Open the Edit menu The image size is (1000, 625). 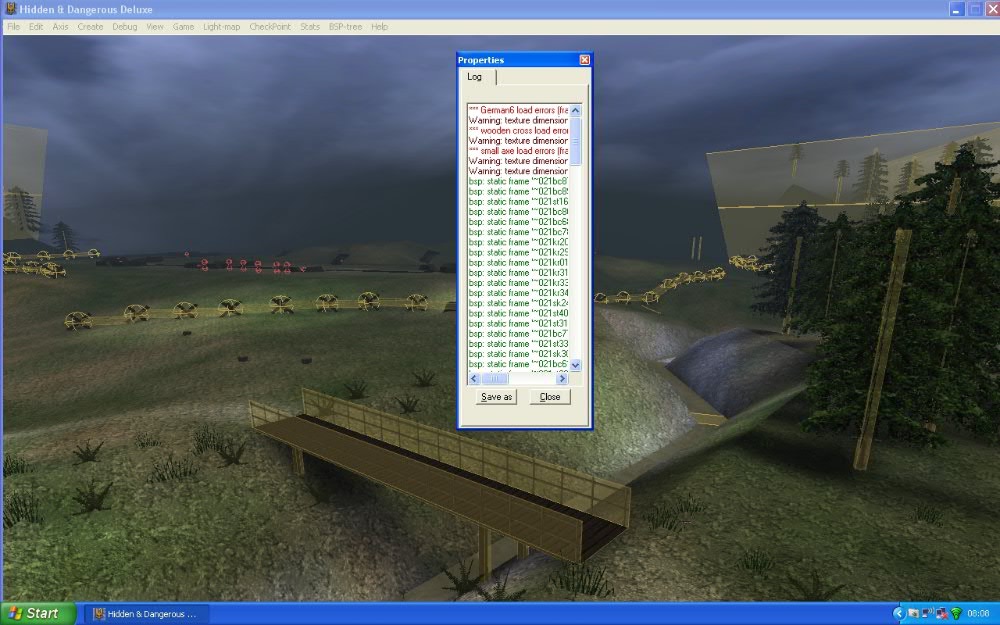(36, 27)
